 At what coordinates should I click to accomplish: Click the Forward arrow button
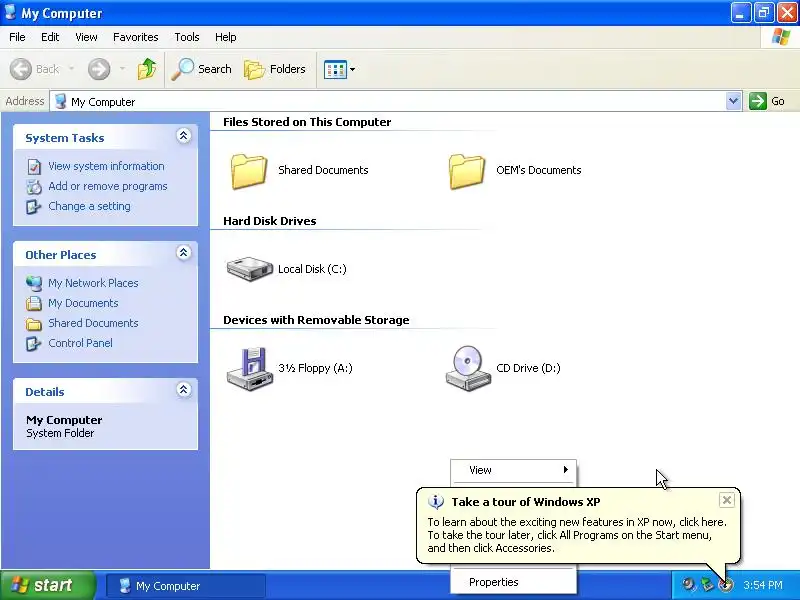99,69
